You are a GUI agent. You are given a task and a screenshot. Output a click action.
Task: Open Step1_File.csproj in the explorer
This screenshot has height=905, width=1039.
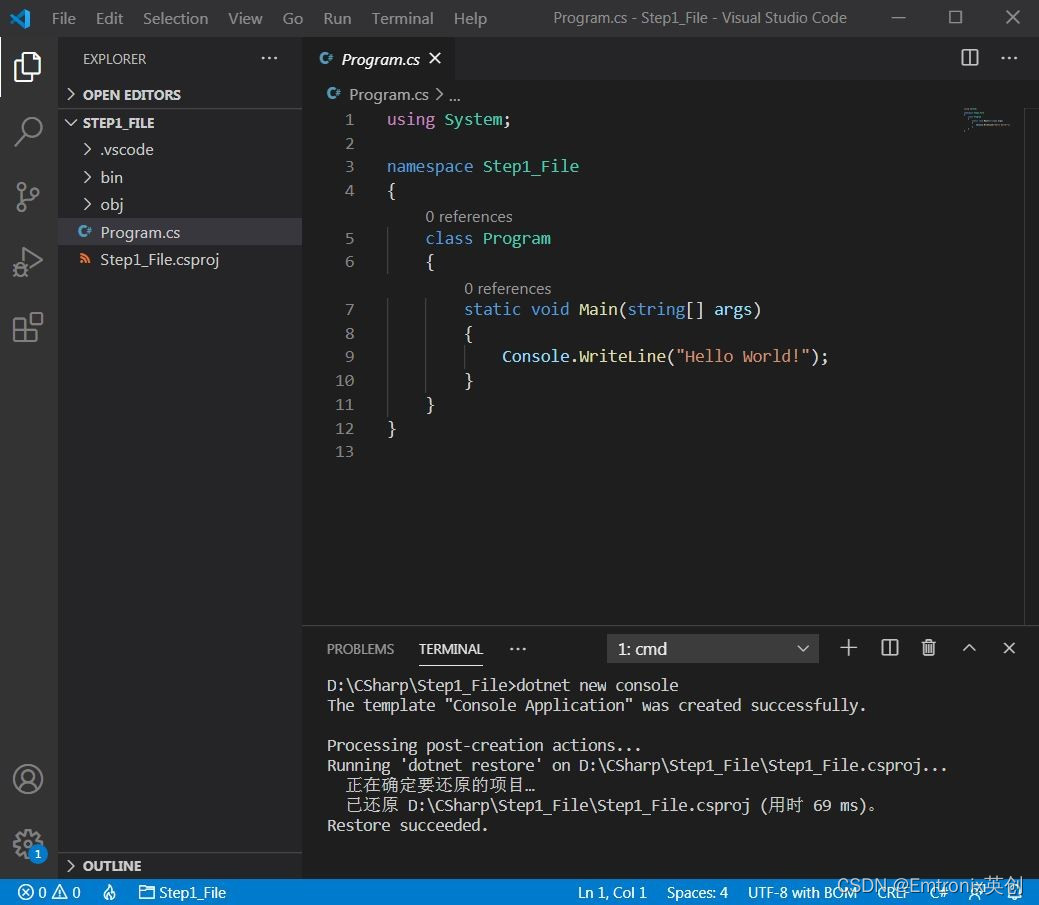[180, 260]
